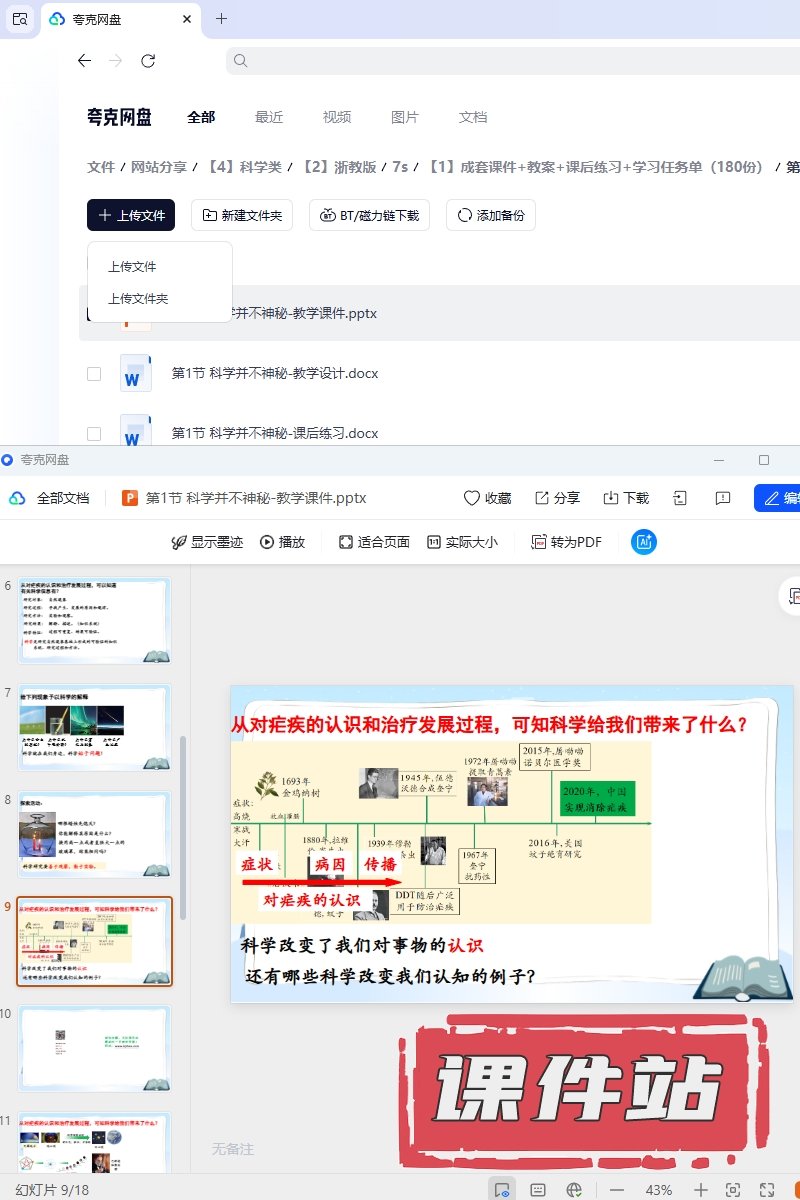The height and width of the screenshot is (1200, 800).
Task: Click 新建文件夹 button
Action: pos(242,215)
